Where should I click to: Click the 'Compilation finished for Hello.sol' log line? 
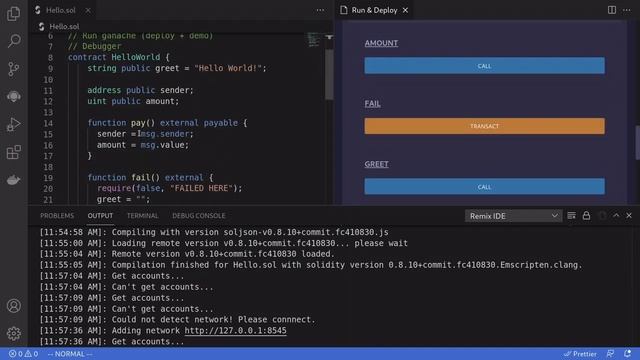[x=311, y=265]
